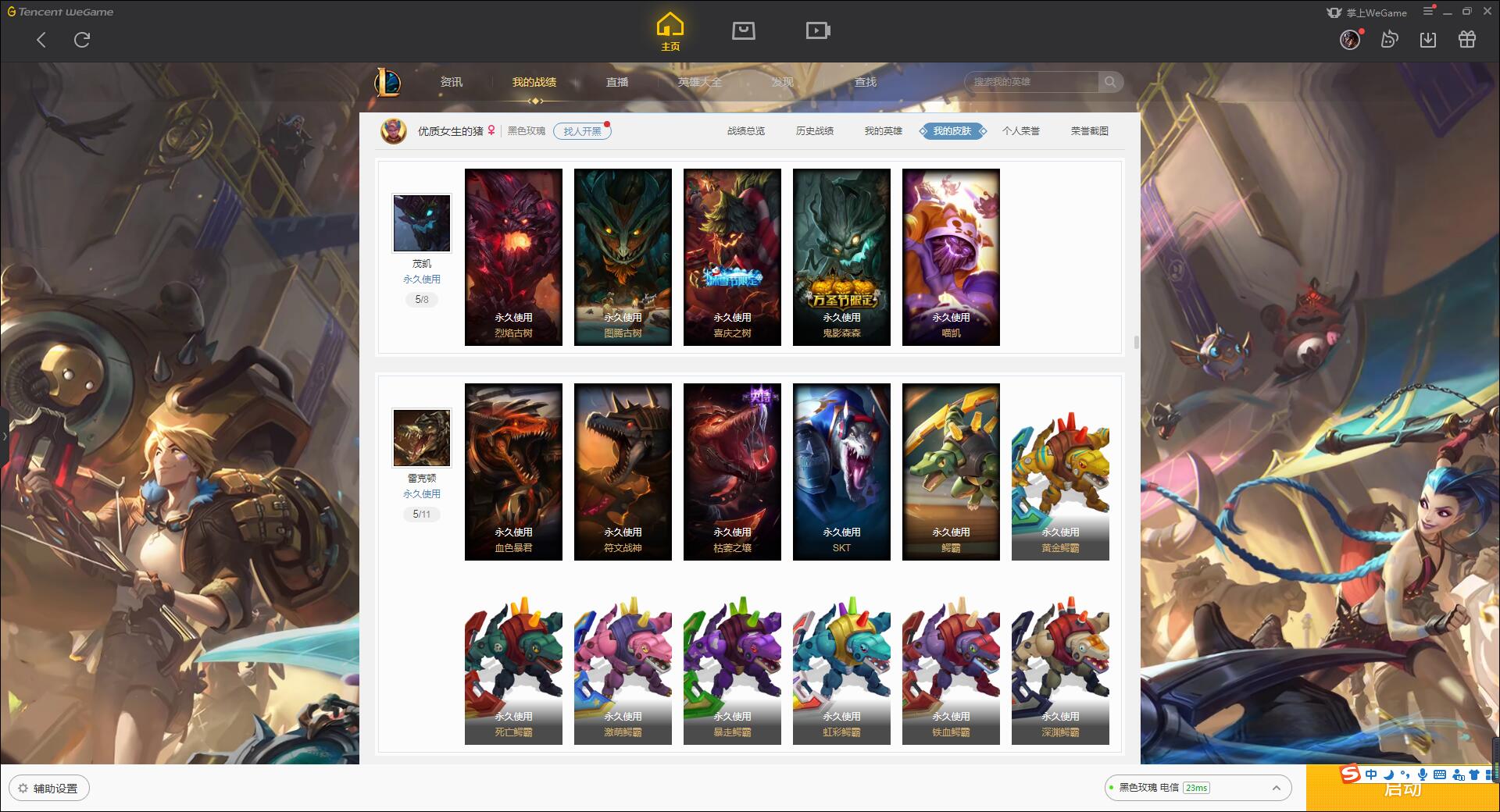This screenshot has height=812, width=1500.
Task: Open the 历史战绩 sub-tab
Action: click(x=815, y=131)
